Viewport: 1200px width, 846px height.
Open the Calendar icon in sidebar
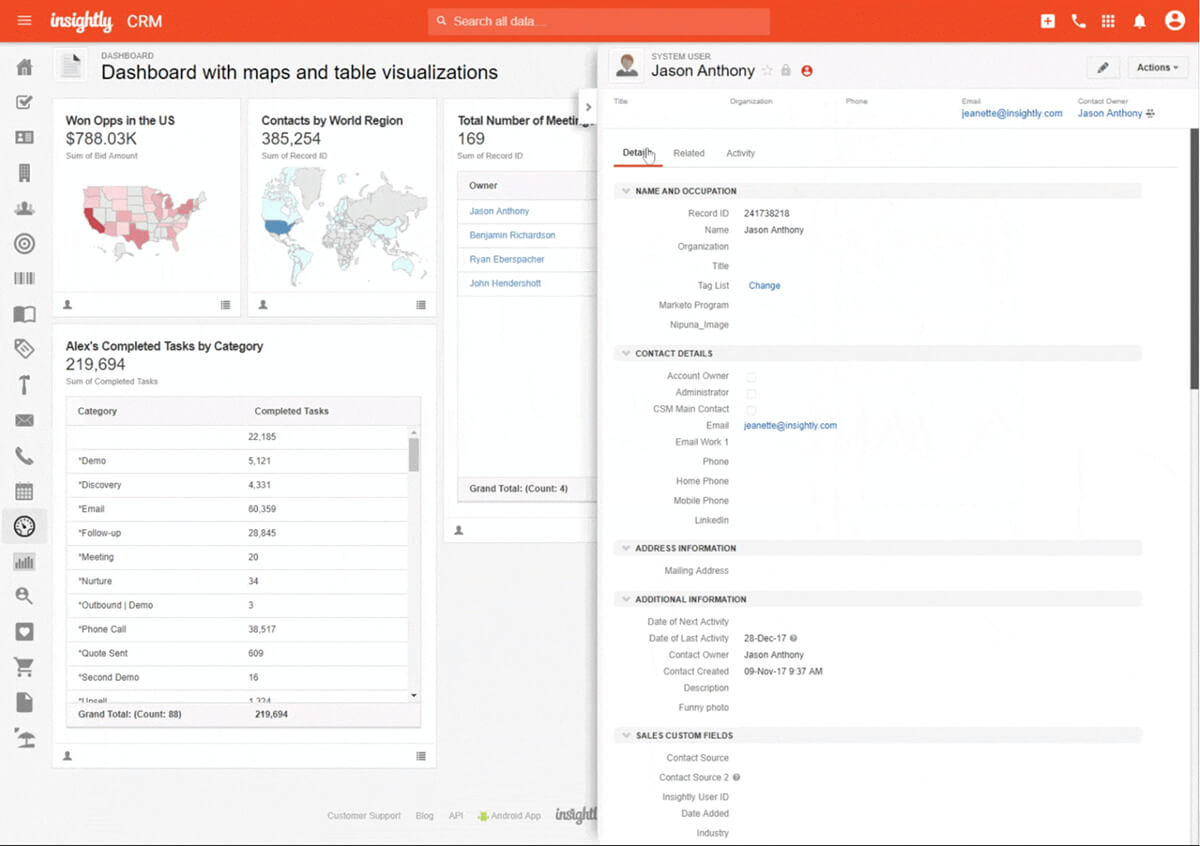pyautogui.click(x=24, y=491)
